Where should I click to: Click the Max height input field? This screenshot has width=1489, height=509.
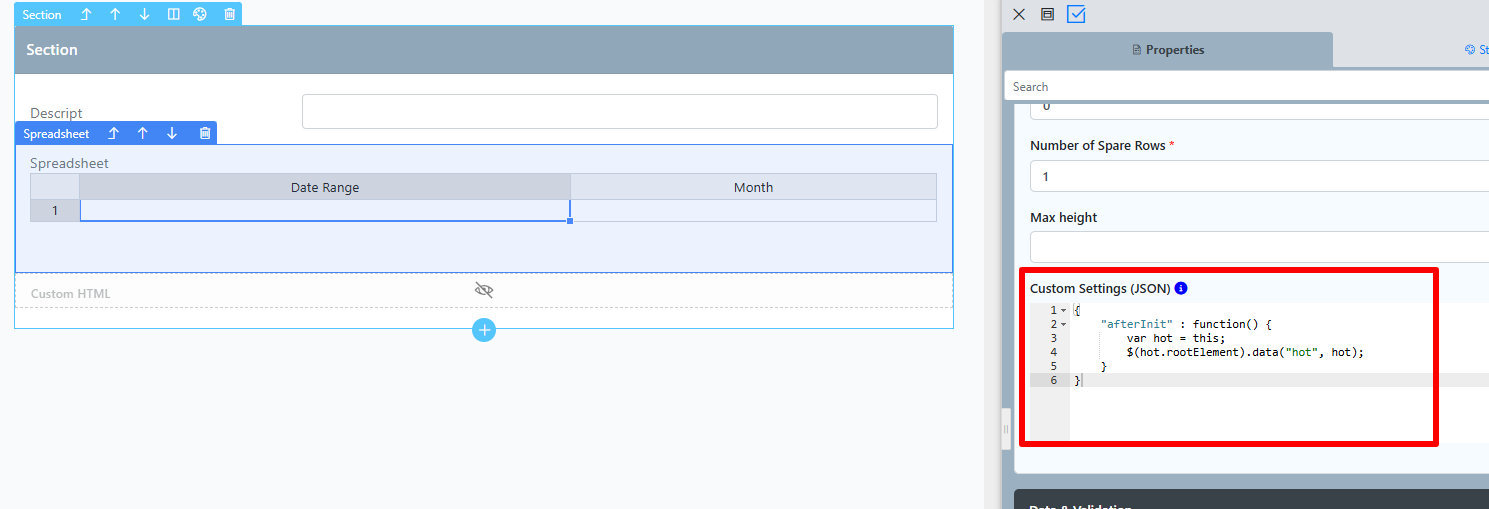click(1259, 247)
